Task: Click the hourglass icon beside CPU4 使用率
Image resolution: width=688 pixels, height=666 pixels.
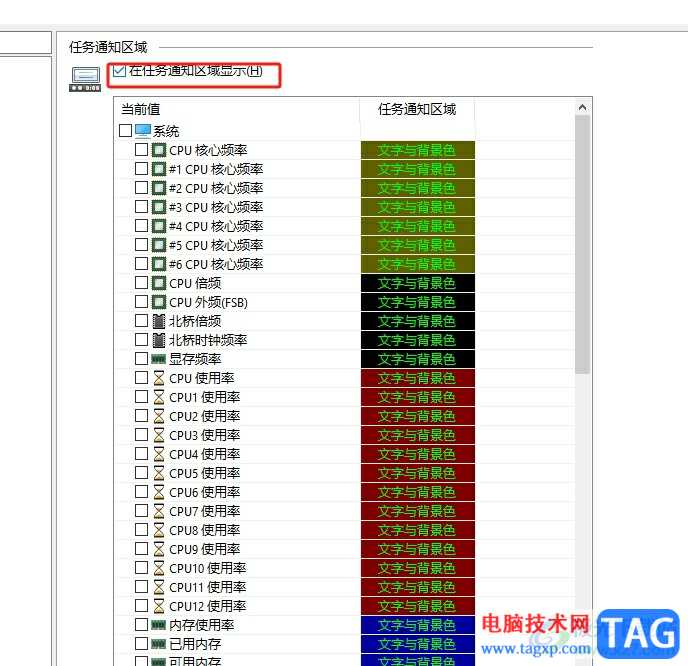Action: (159, 454)
